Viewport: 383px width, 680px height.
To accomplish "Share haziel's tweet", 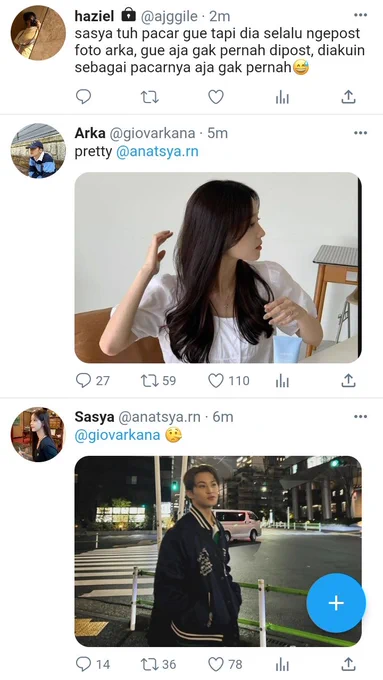I will (x=348, y=97).
